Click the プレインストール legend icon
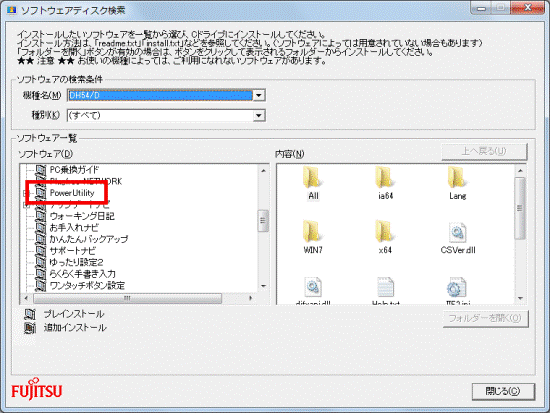Image resolution: width=550 pixels, height=413 pixels. point(30,314)
